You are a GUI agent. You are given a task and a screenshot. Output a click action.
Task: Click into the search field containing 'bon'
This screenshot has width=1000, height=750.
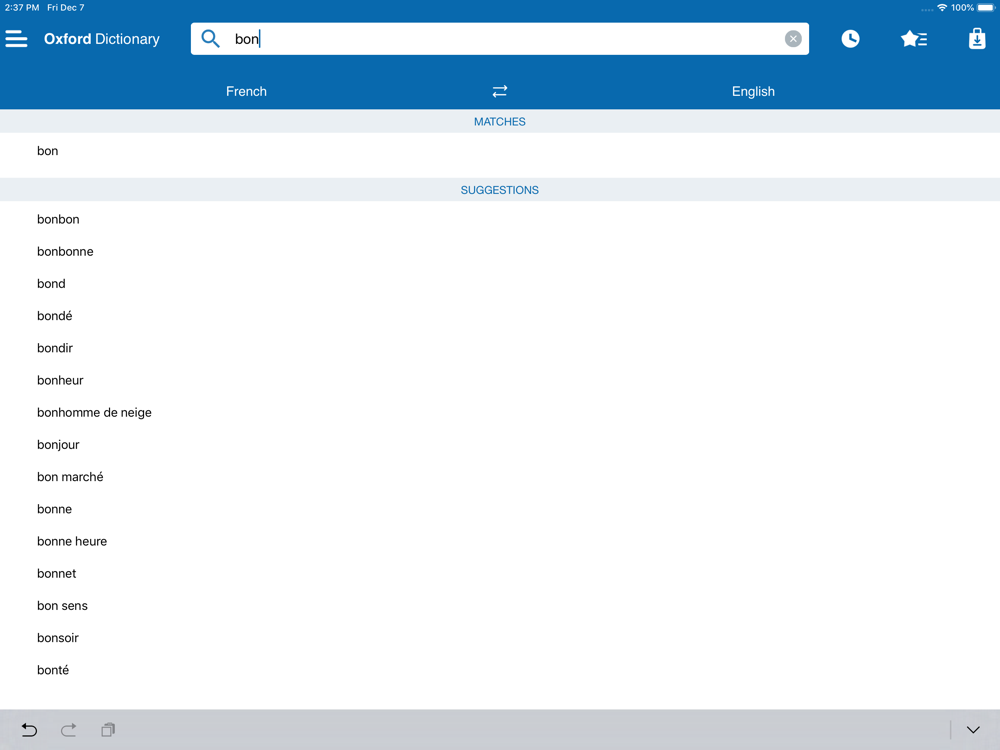tap(499, 39)
